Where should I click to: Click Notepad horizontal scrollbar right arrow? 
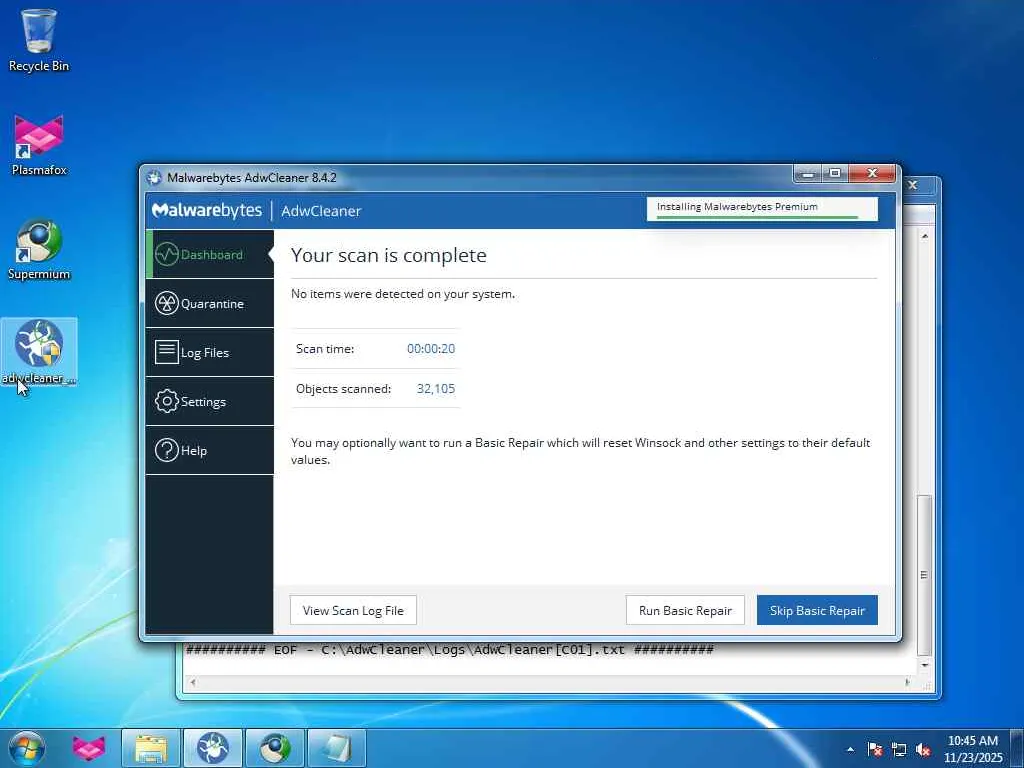(907, 682)
